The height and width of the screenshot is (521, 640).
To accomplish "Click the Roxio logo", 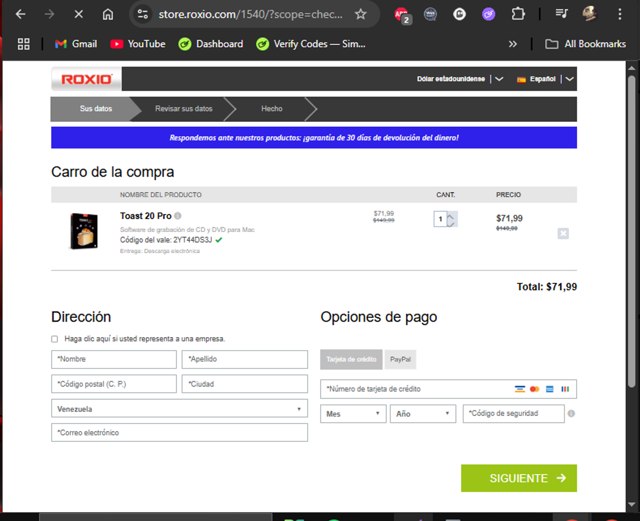I will coord(86,79).
